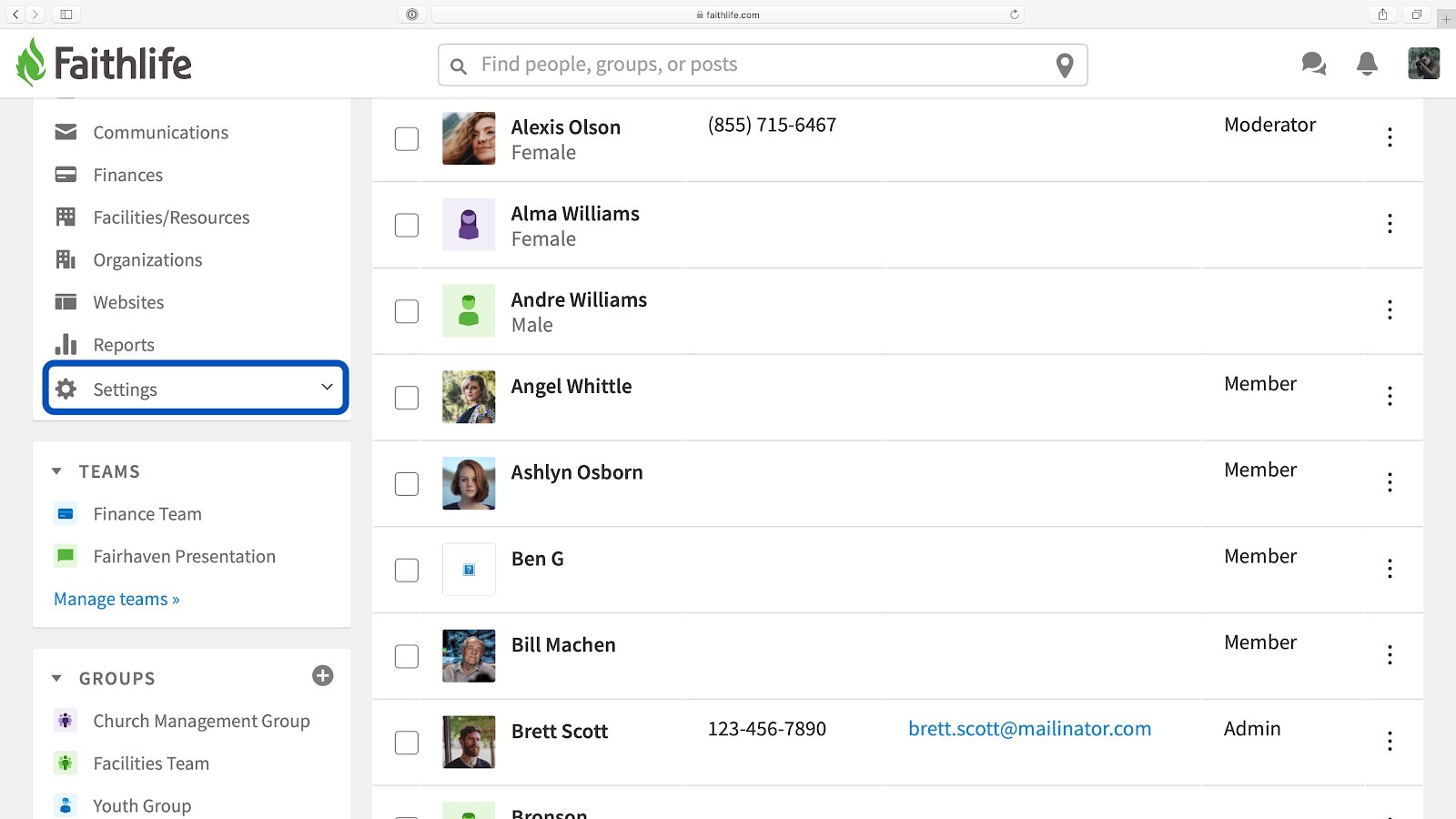This screenshot has height=819, width=1456.
Task: Click the Manage teams link
Action: (116, 599)
